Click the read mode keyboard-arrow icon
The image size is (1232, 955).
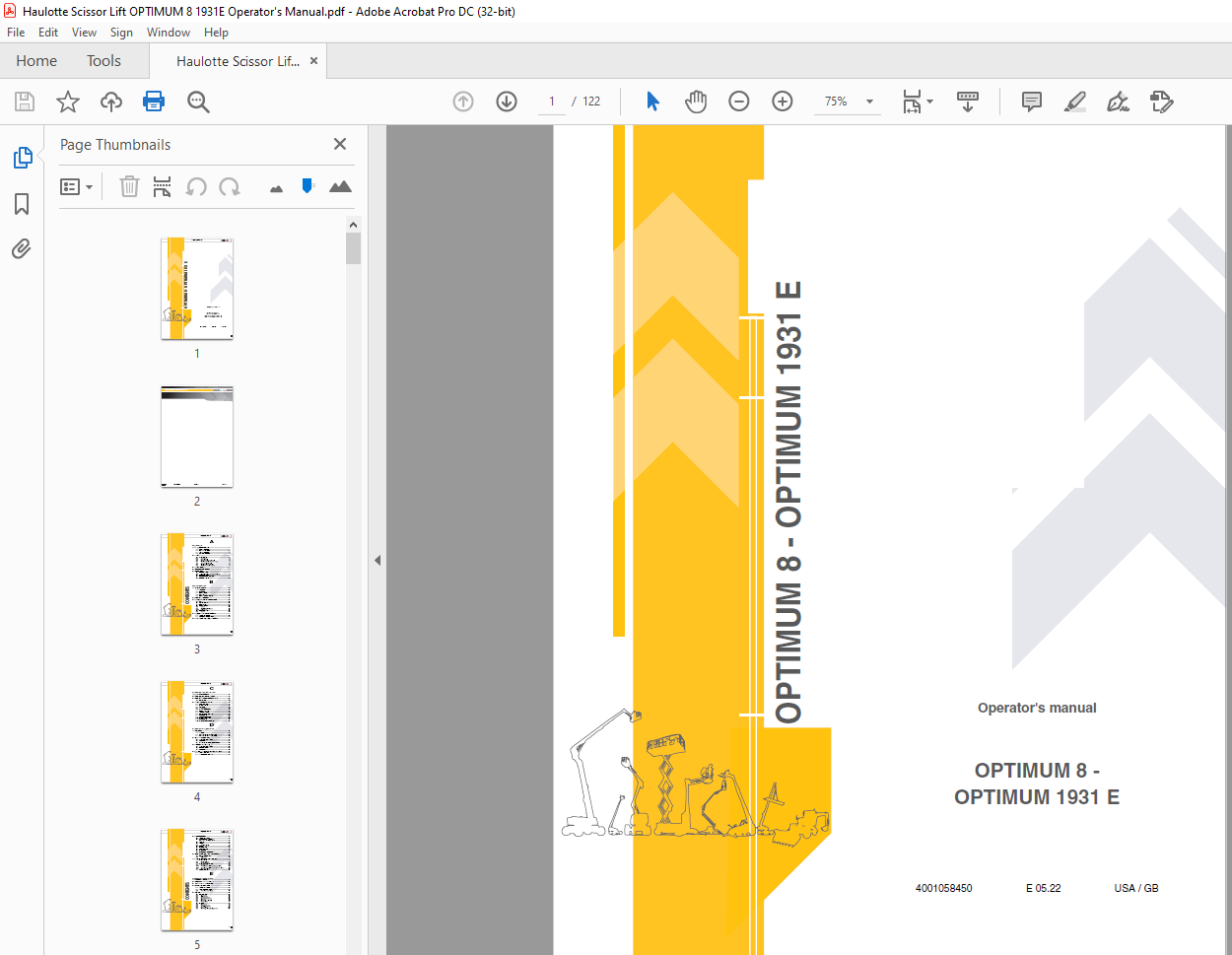pos(968,102)
